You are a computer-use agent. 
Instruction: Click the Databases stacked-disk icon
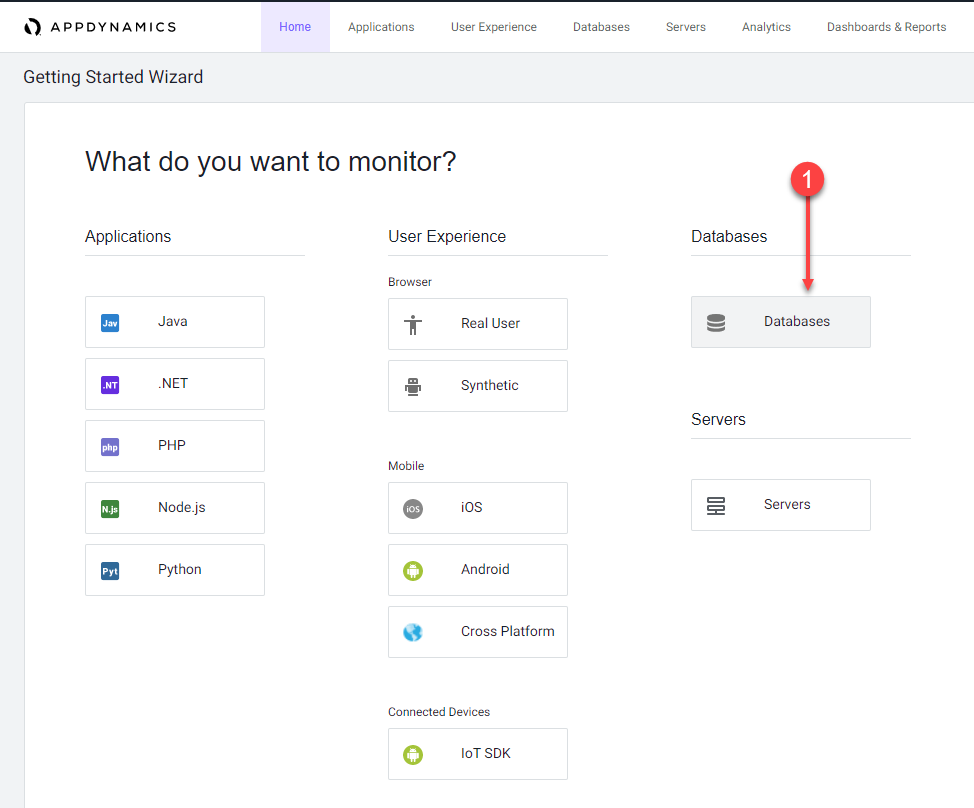(x=716, y=323)
